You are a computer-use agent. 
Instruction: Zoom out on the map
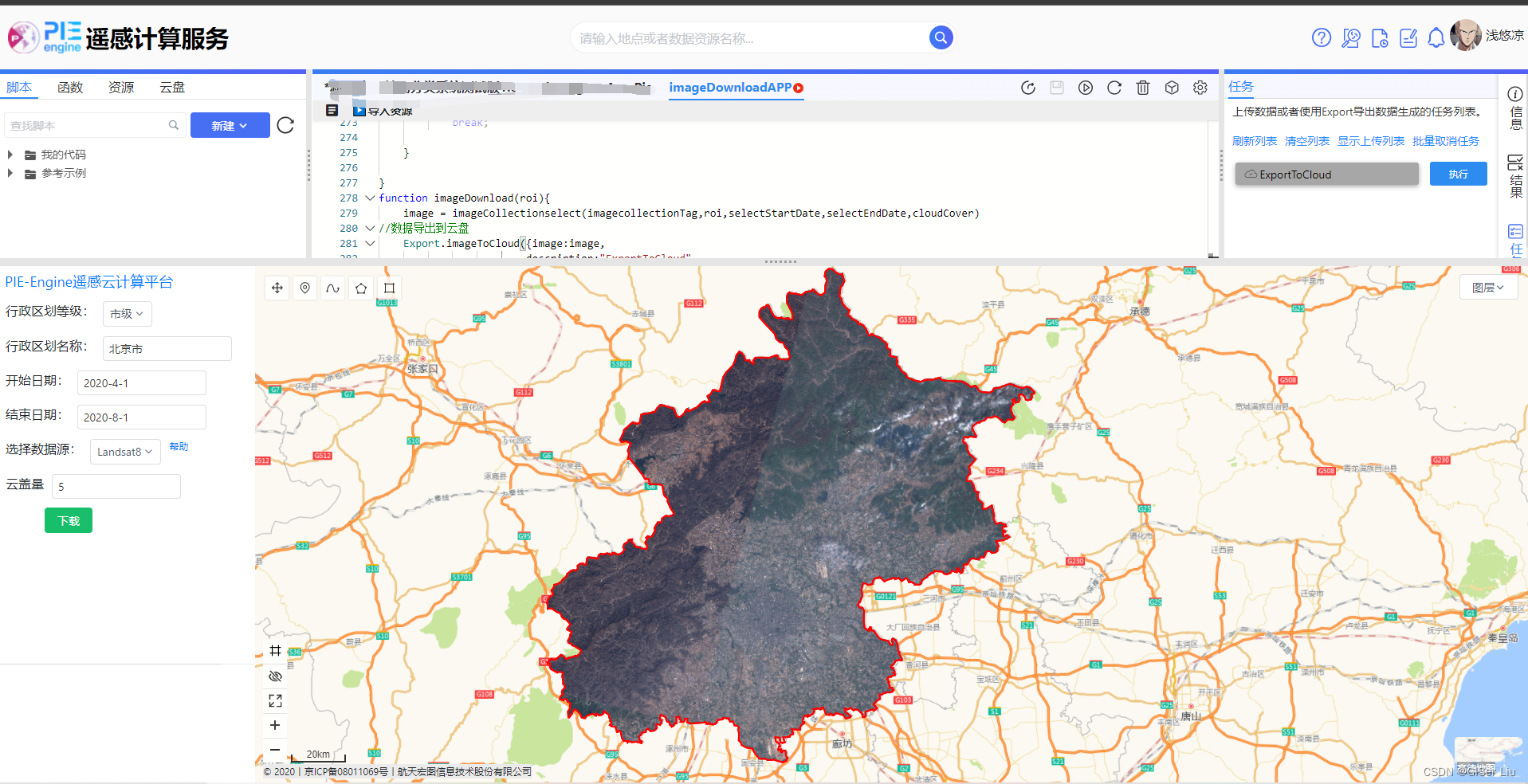point(275,750)
